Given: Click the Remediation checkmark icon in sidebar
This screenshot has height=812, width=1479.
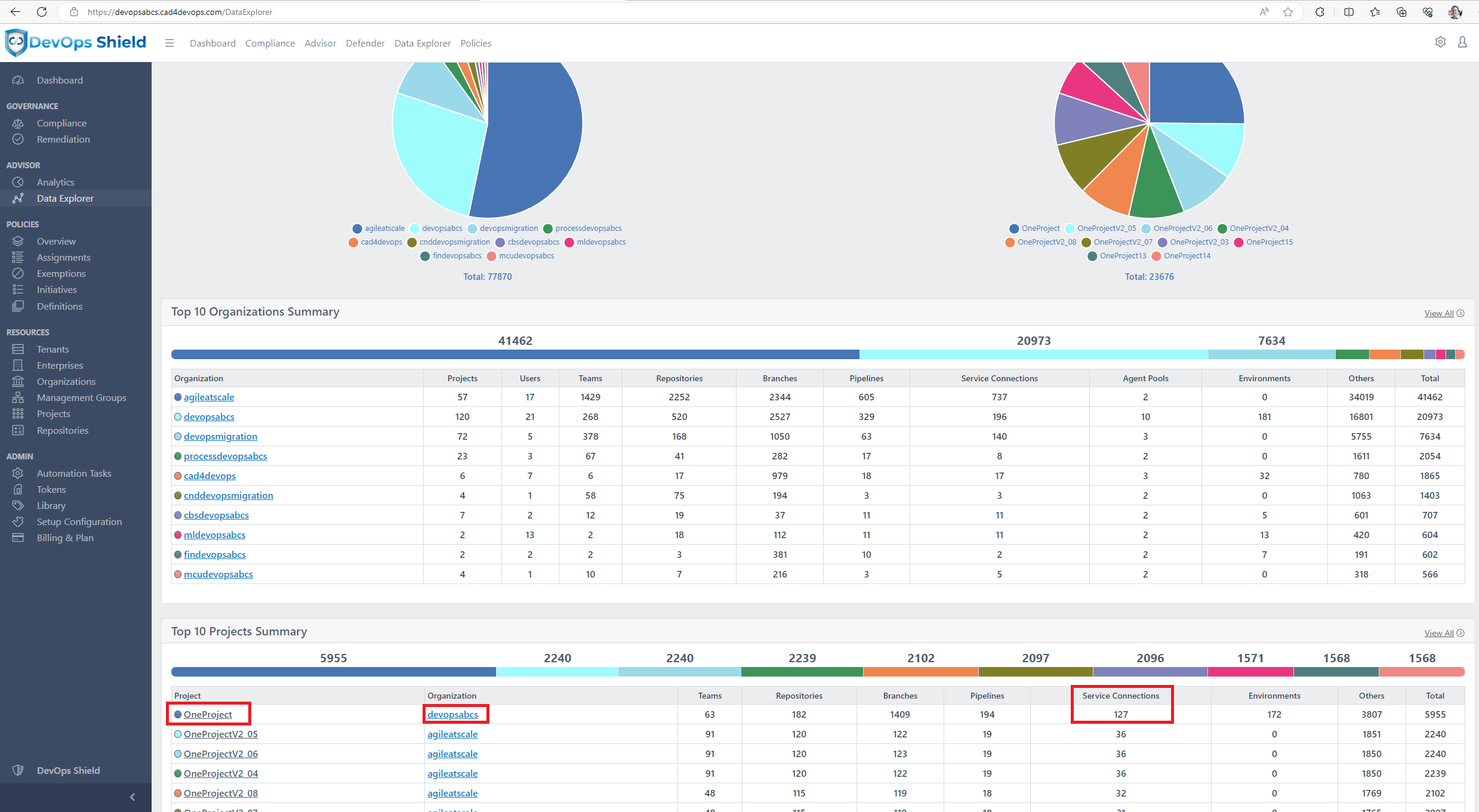Looking at the screenshot, I should (19, 139).
